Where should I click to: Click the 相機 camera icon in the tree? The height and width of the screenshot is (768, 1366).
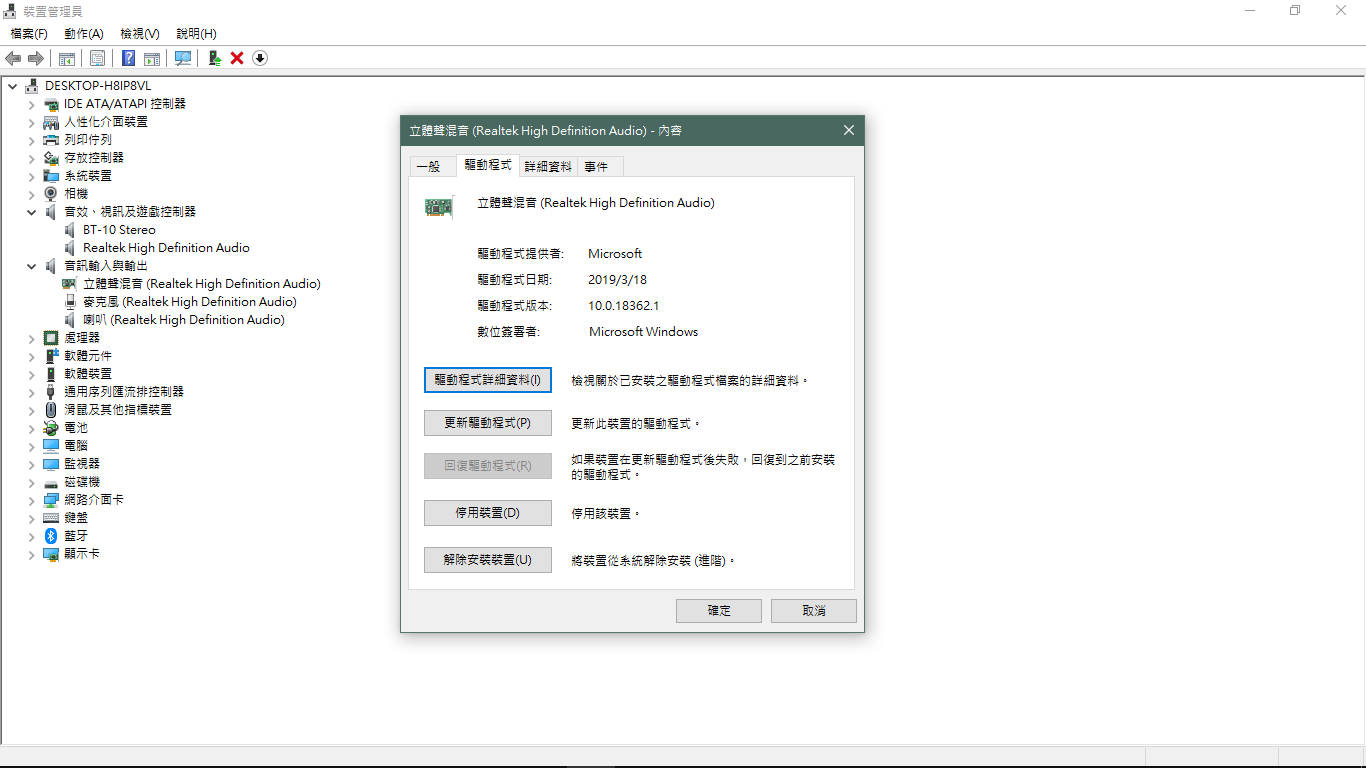(x=51, y=194)
